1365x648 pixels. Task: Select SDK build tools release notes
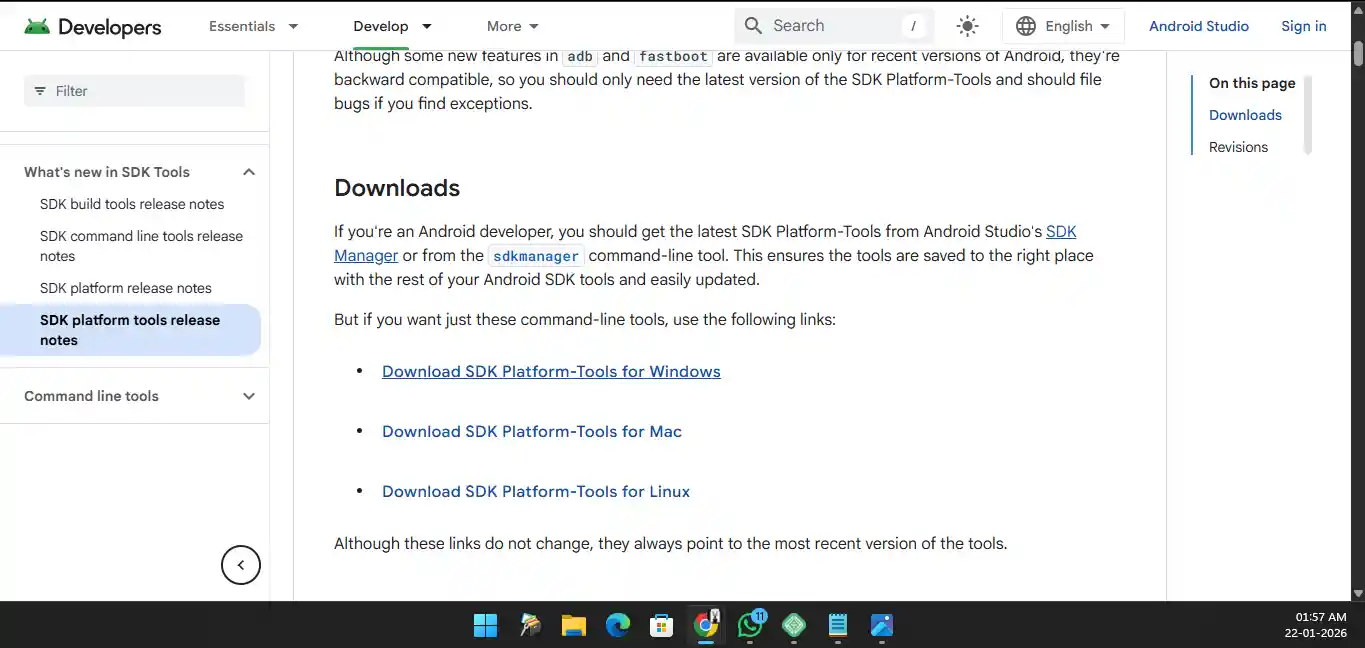tap(132, 204)
